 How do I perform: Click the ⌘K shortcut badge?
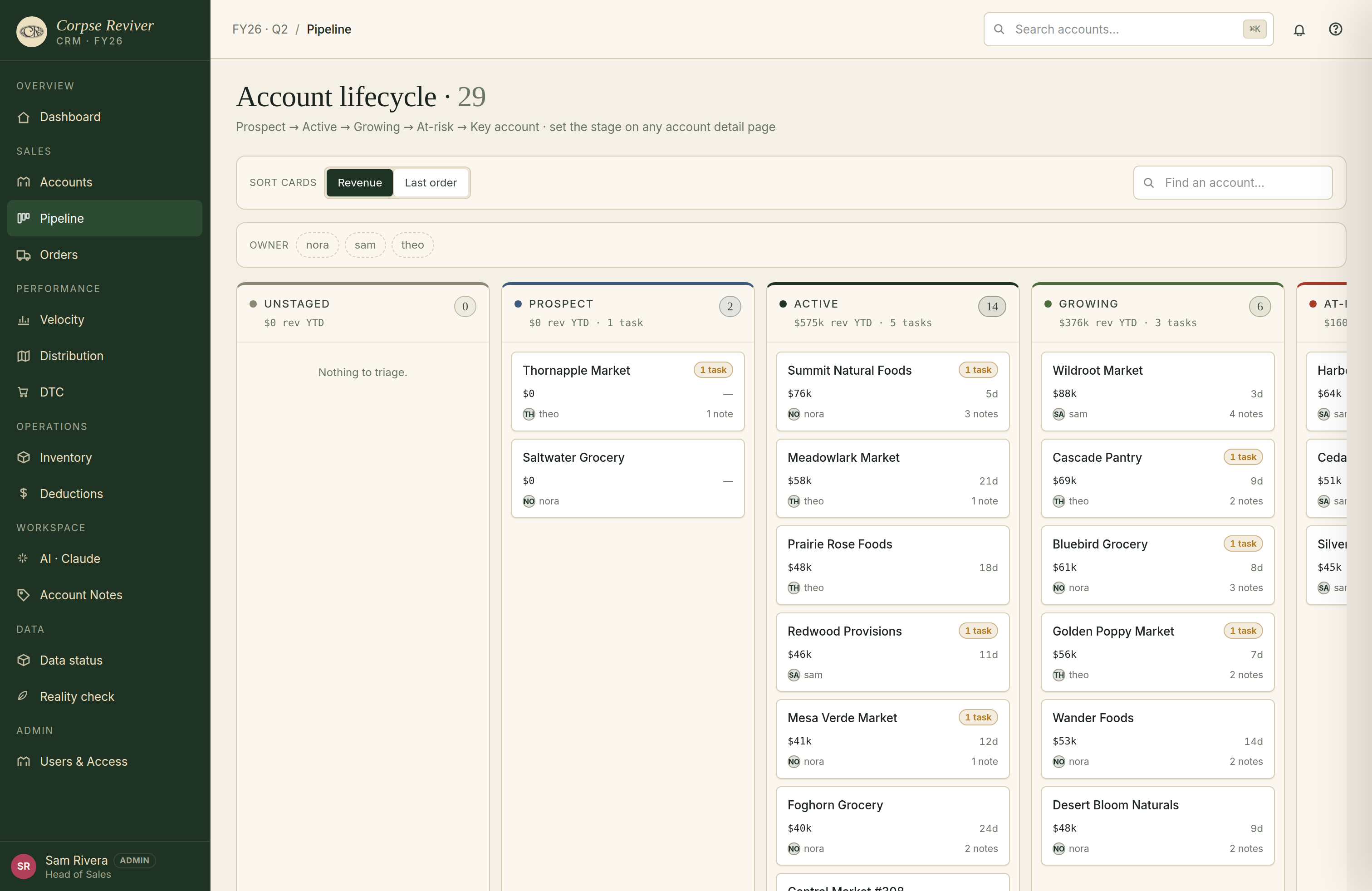click(1254, 29)
